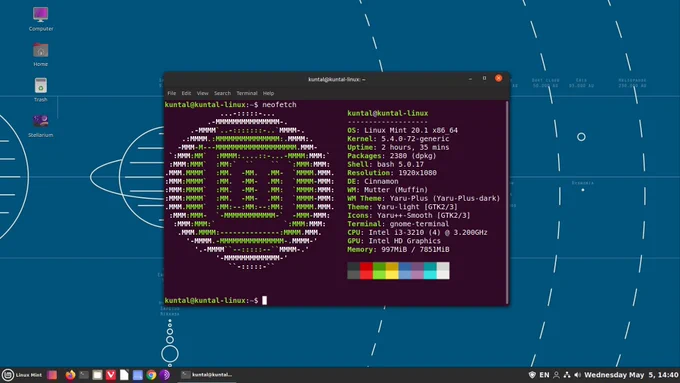Click the pink gradient icon beside Linux Mint
Image resolution: width=680 pixels, height=383 pixels.
pos(52,375)
